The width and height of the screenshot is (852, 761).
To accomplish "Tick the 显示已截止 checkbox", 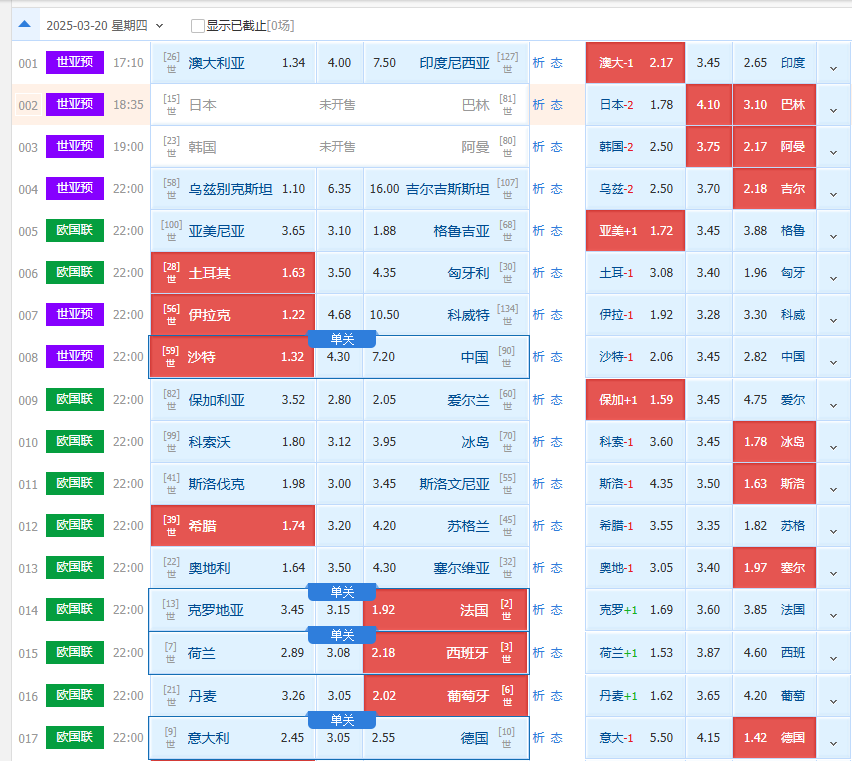I will pos(198,26).
